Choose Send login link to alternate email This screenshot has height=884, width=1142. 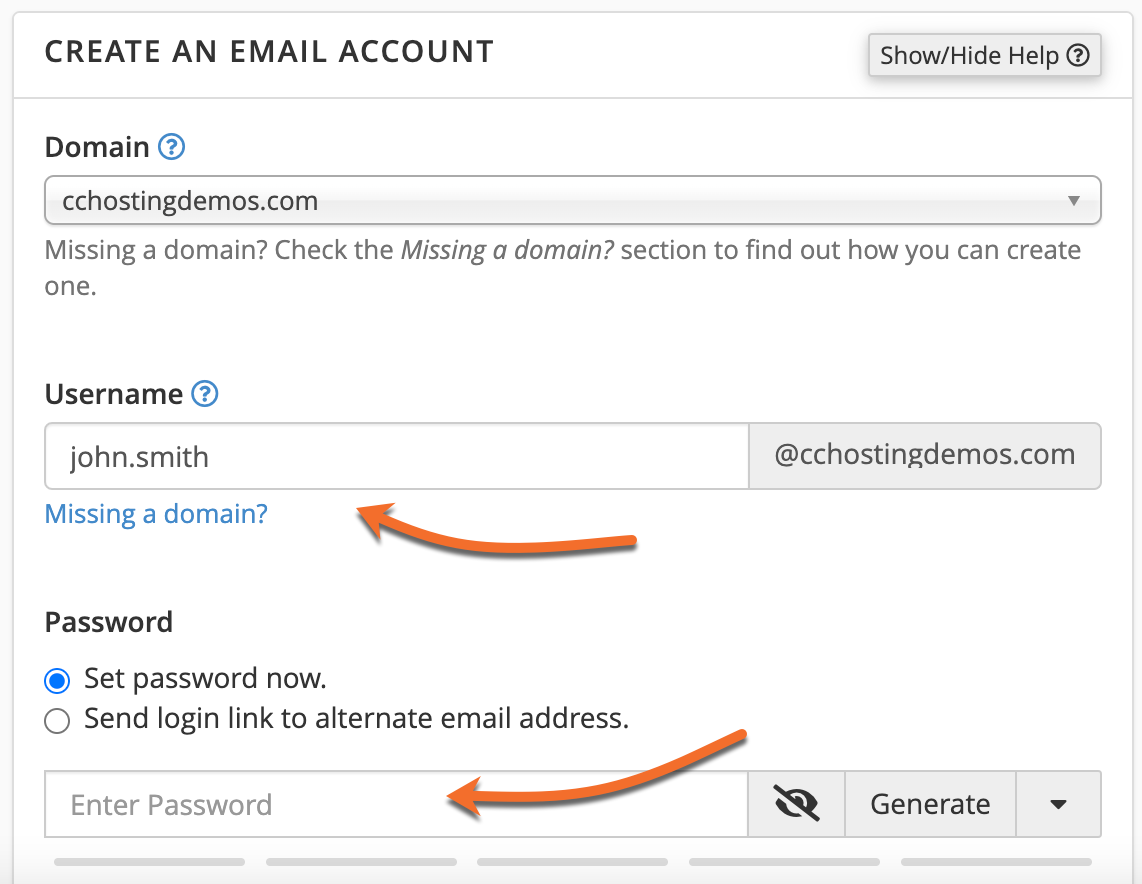(x=56, y=720)
